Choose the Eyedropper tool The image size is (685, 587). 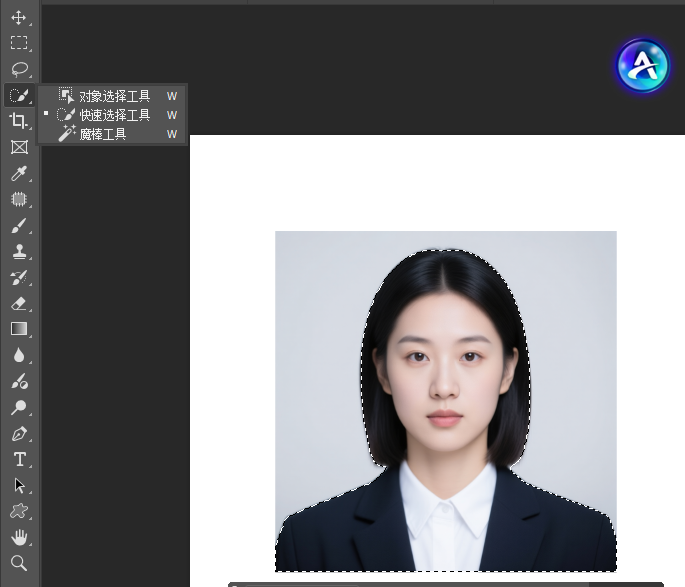[19, 173]
